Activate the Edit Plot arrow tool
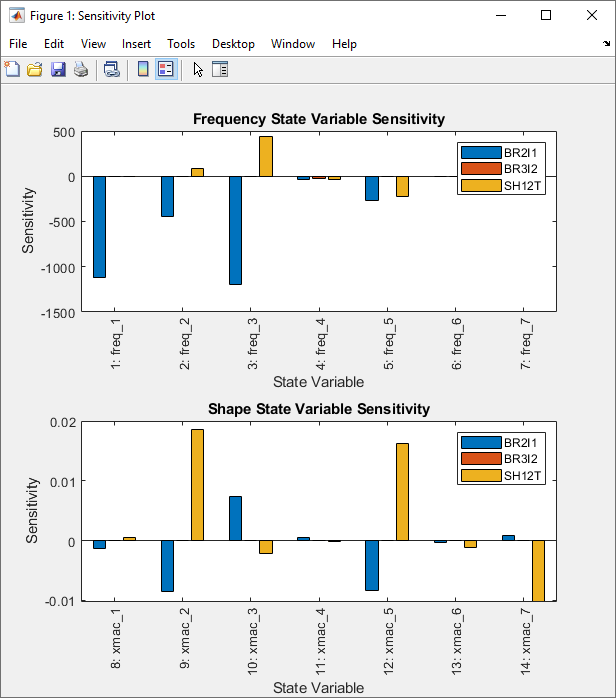 198,69
